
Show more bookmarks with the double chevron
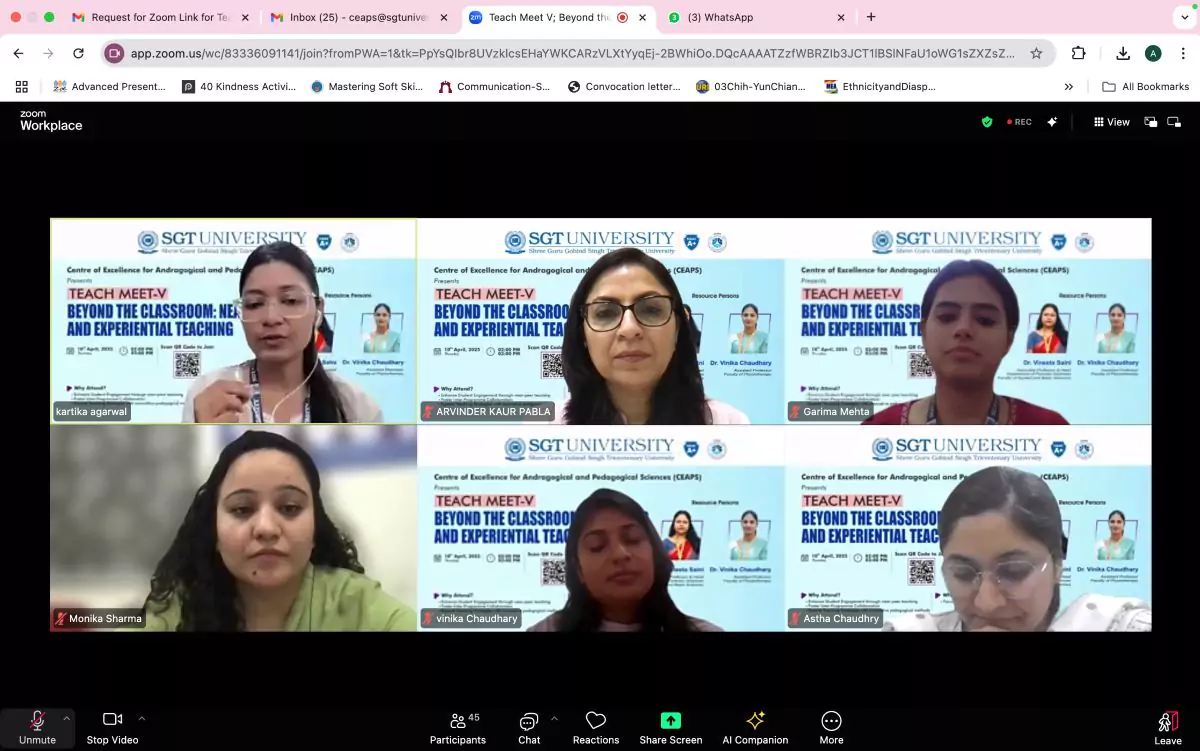coord(1069,87)
